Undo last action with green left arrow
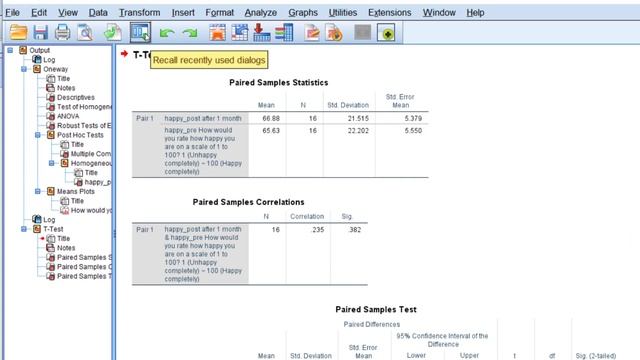The height and width of the screenshot is (360, 640). click(167, 33)
